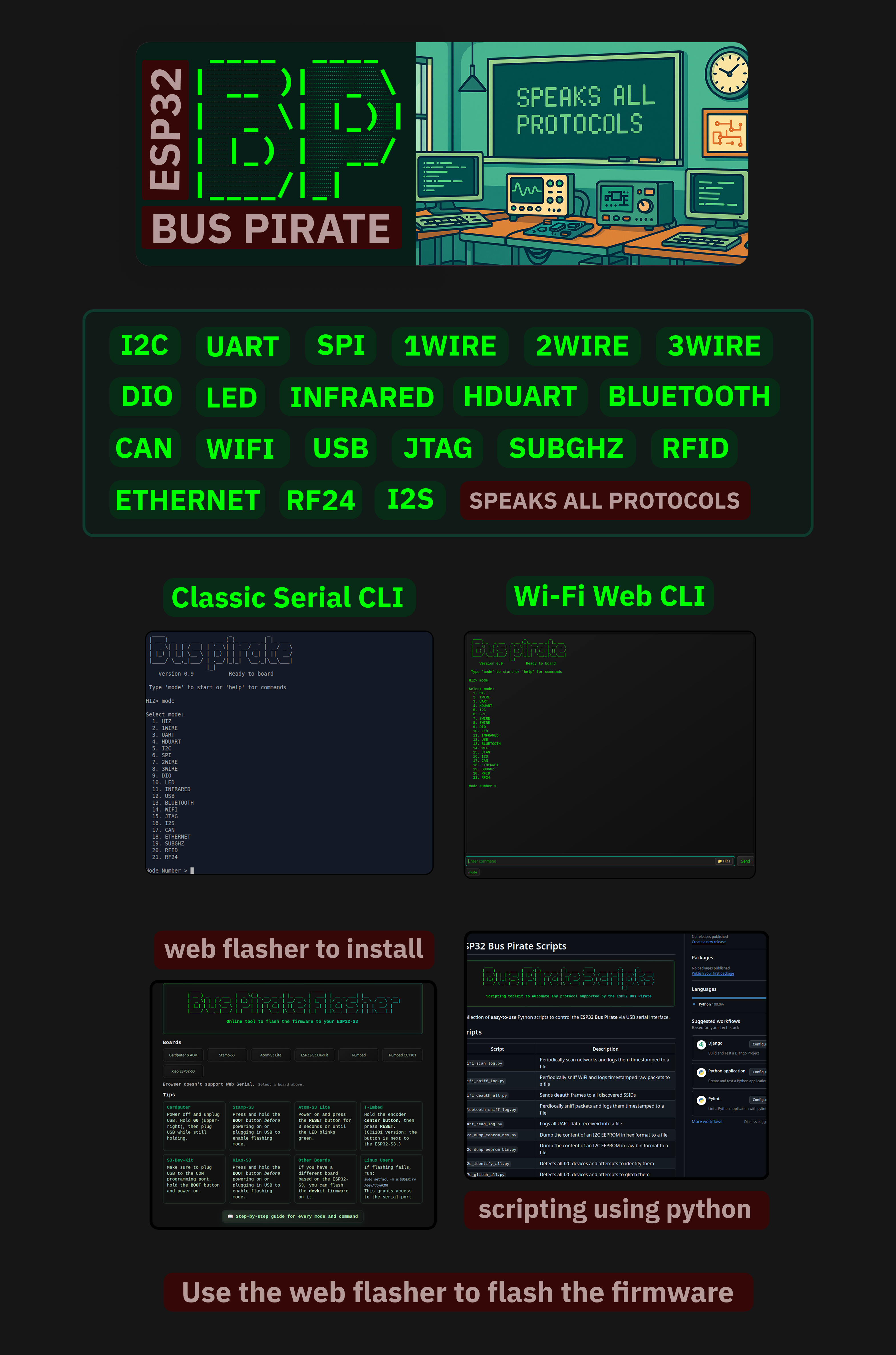Open the step-by-step guide book link
The height and width of the screenshot is (1355, 896).
click(x=293, y=1216)
